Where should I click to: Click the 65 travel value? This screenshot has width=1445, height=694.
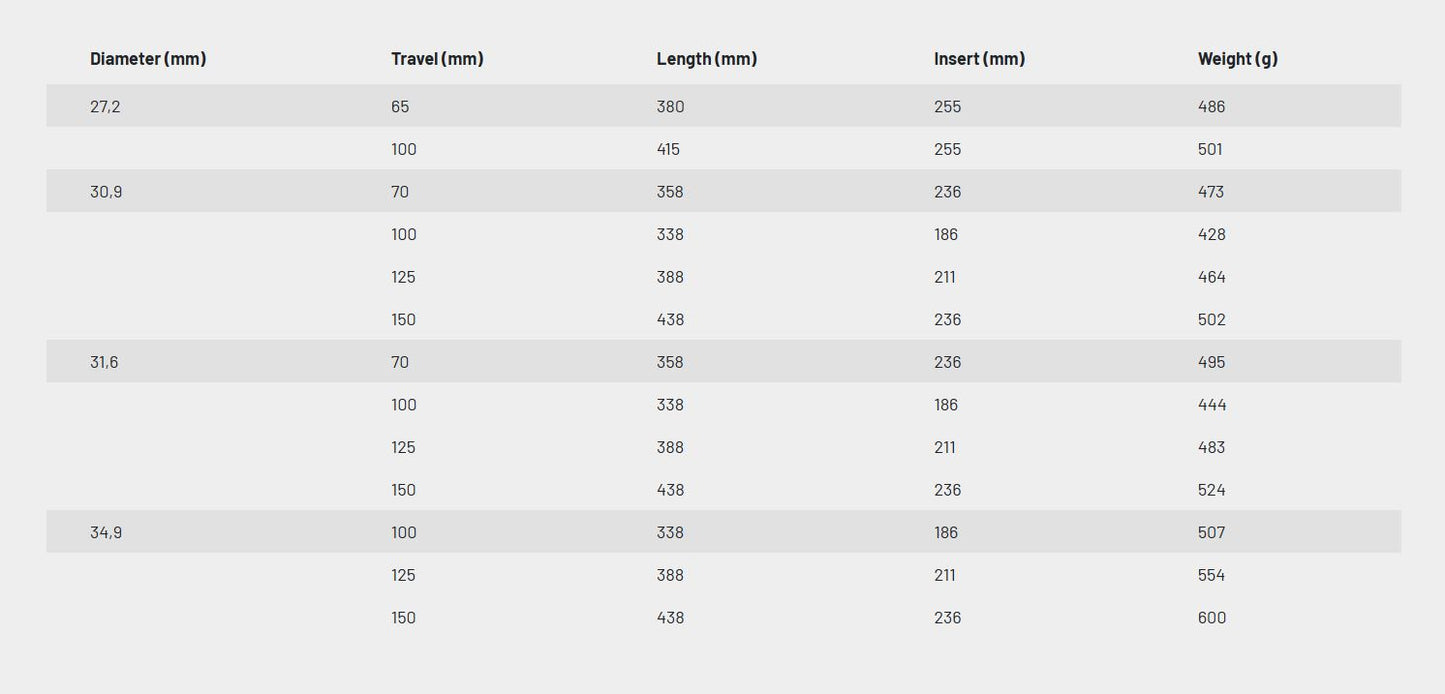coord(400,107)
